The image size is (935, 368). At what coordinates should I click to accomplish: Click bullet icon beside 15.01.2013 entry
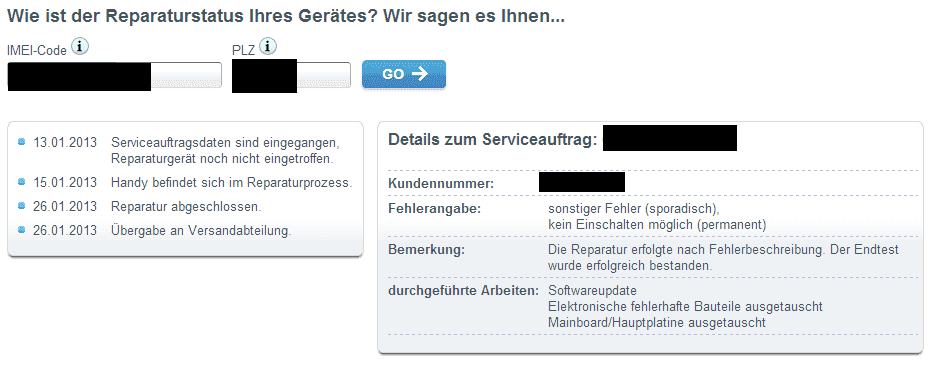pos(22,181)
